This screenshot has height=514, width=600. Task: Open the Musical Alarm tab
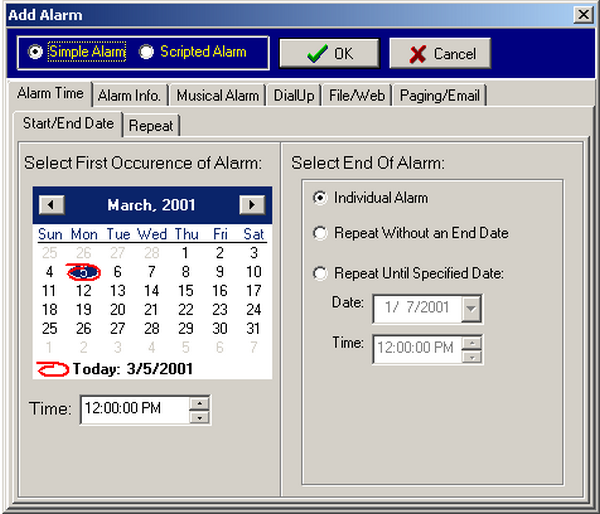click(217, 95)
